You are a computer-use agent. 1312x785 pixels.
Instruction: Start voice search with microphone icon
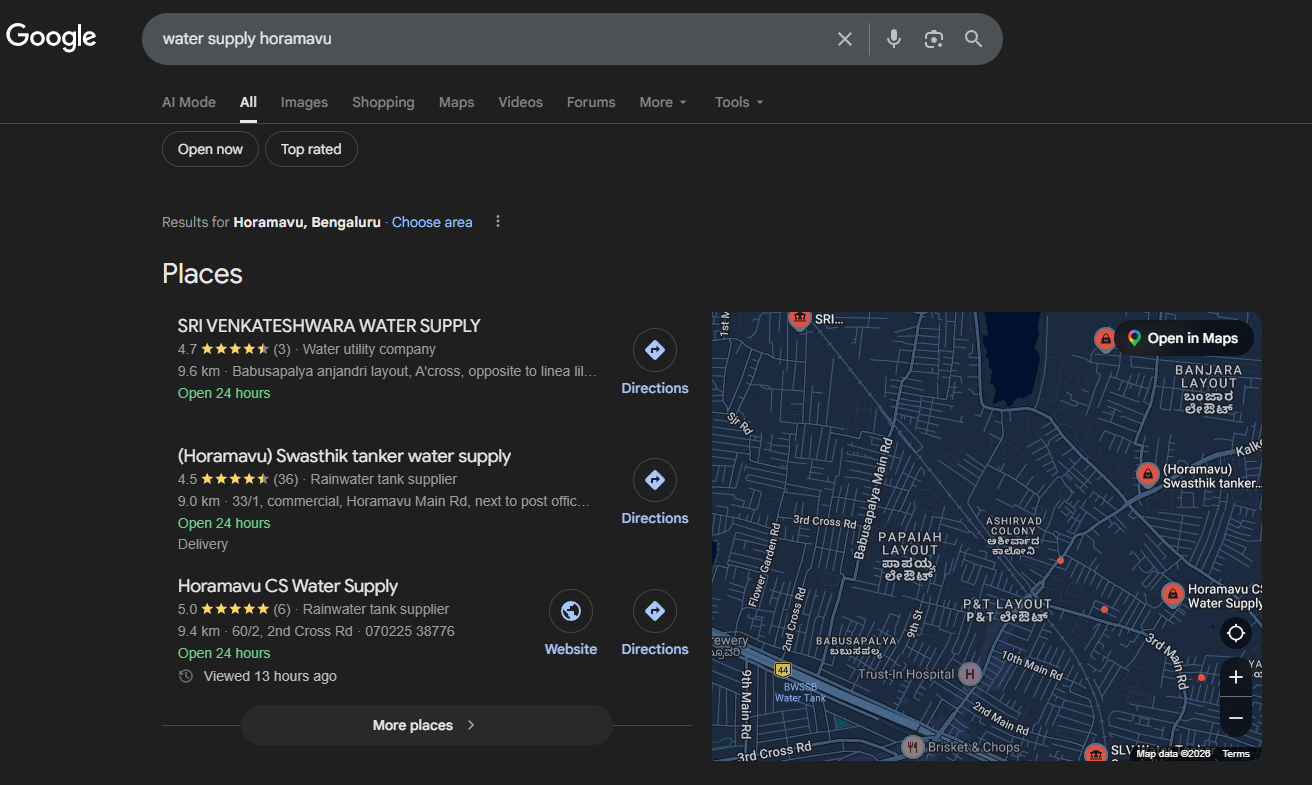tap(893, 39)
